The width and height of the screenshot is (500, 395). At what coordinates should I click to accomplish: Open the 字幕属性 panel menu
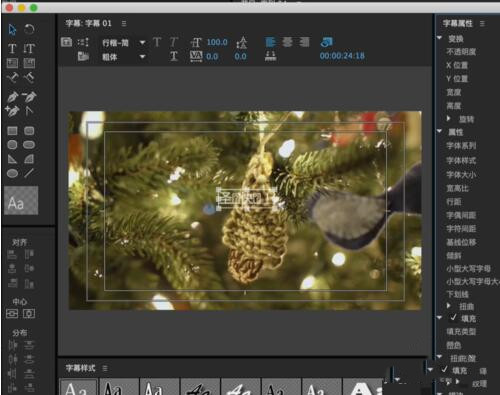click(482, 24)
